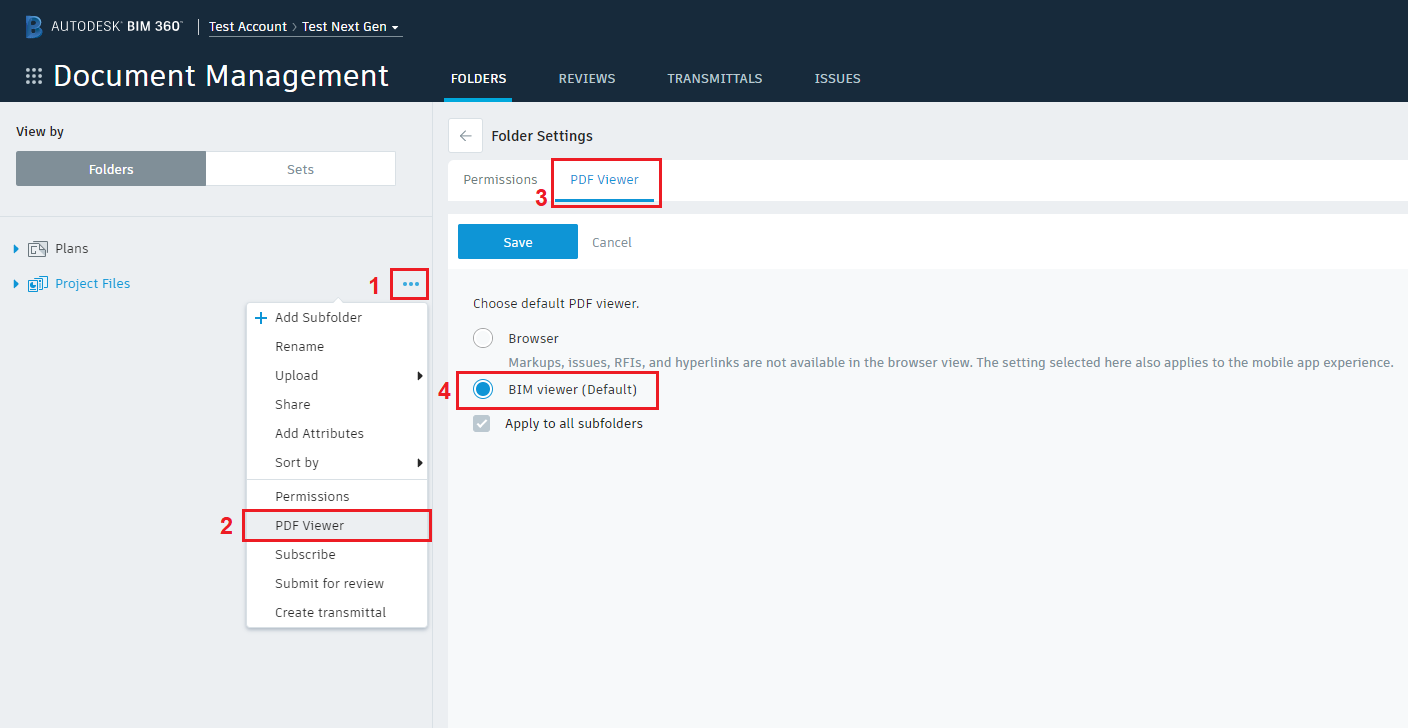1408x728 pixels.
Task: Expand the Plans folder tree arrow
Action: [x=16, y=249]
